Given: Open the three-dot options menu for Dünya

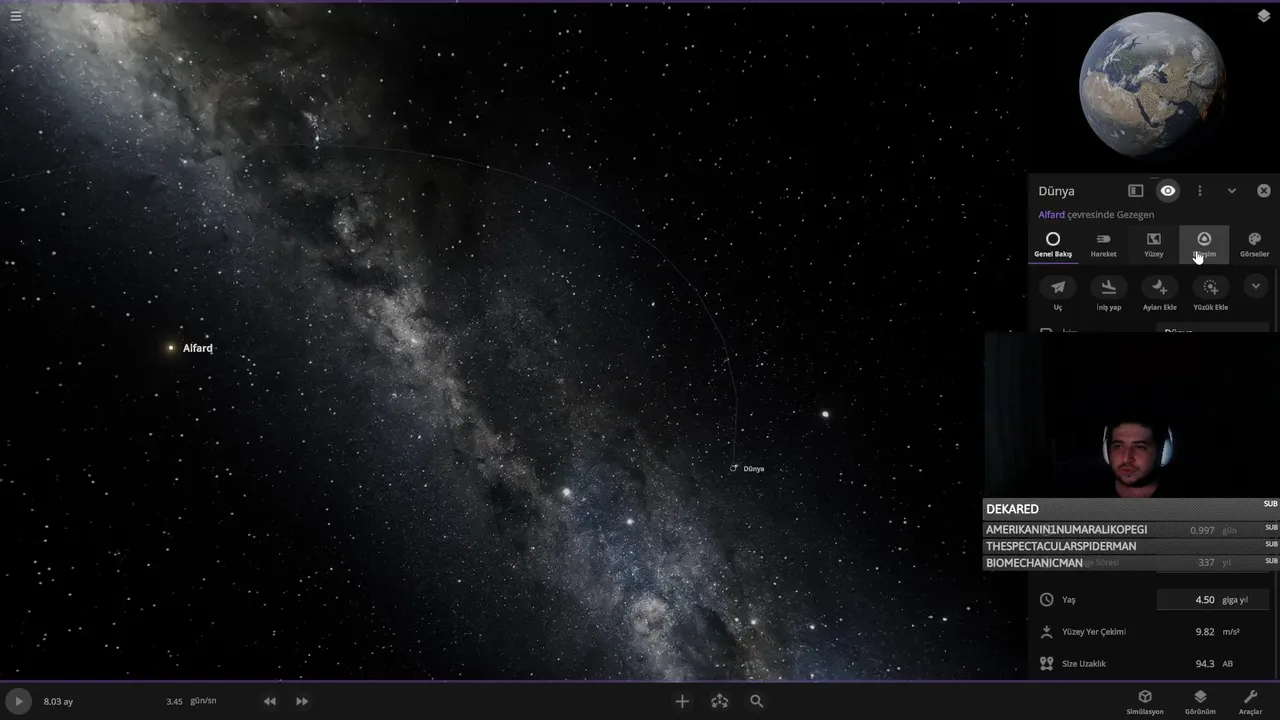Looking at the screenshot, I should point(1200,191).
